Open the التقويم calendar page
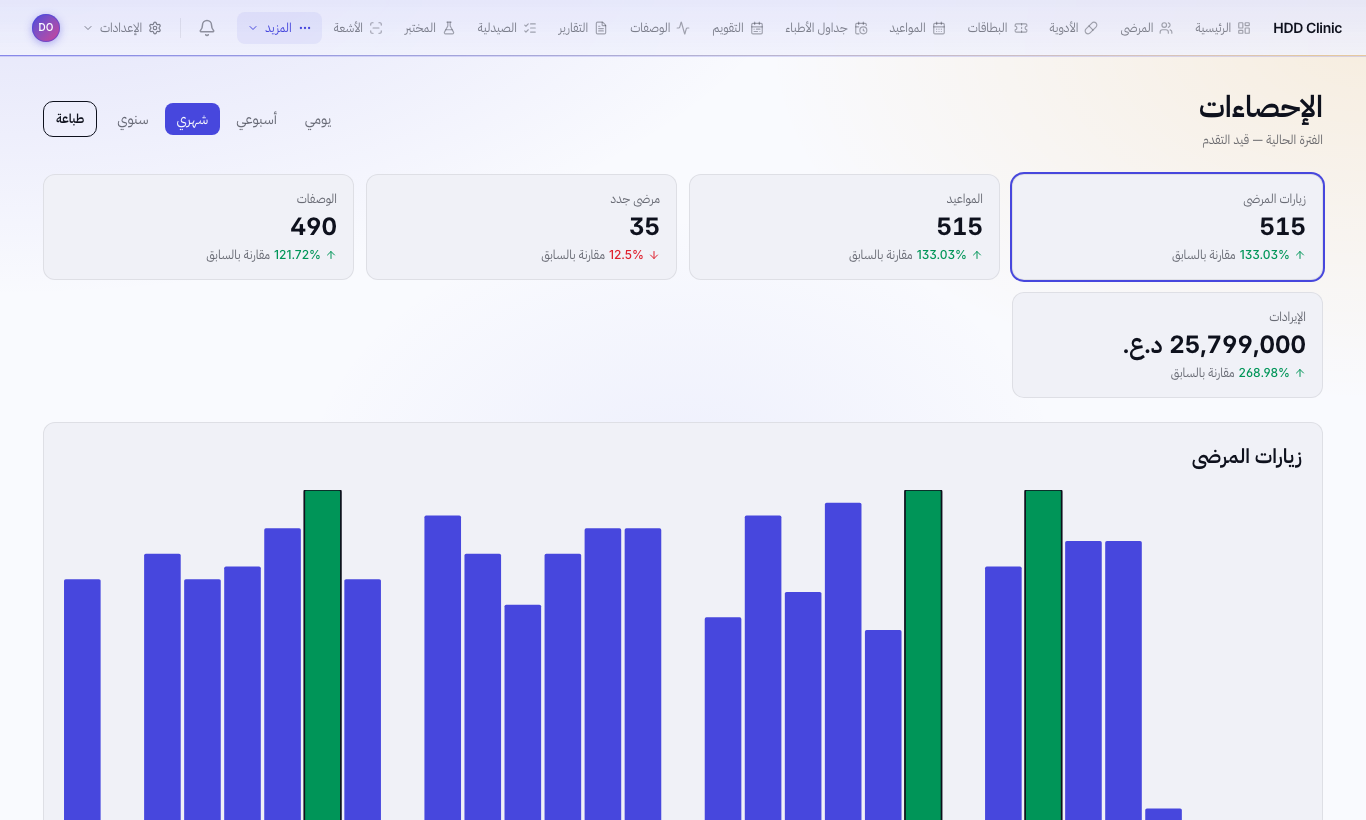Image resolution: width=1366 pixels, height=820 pixels. pos(737,28)
